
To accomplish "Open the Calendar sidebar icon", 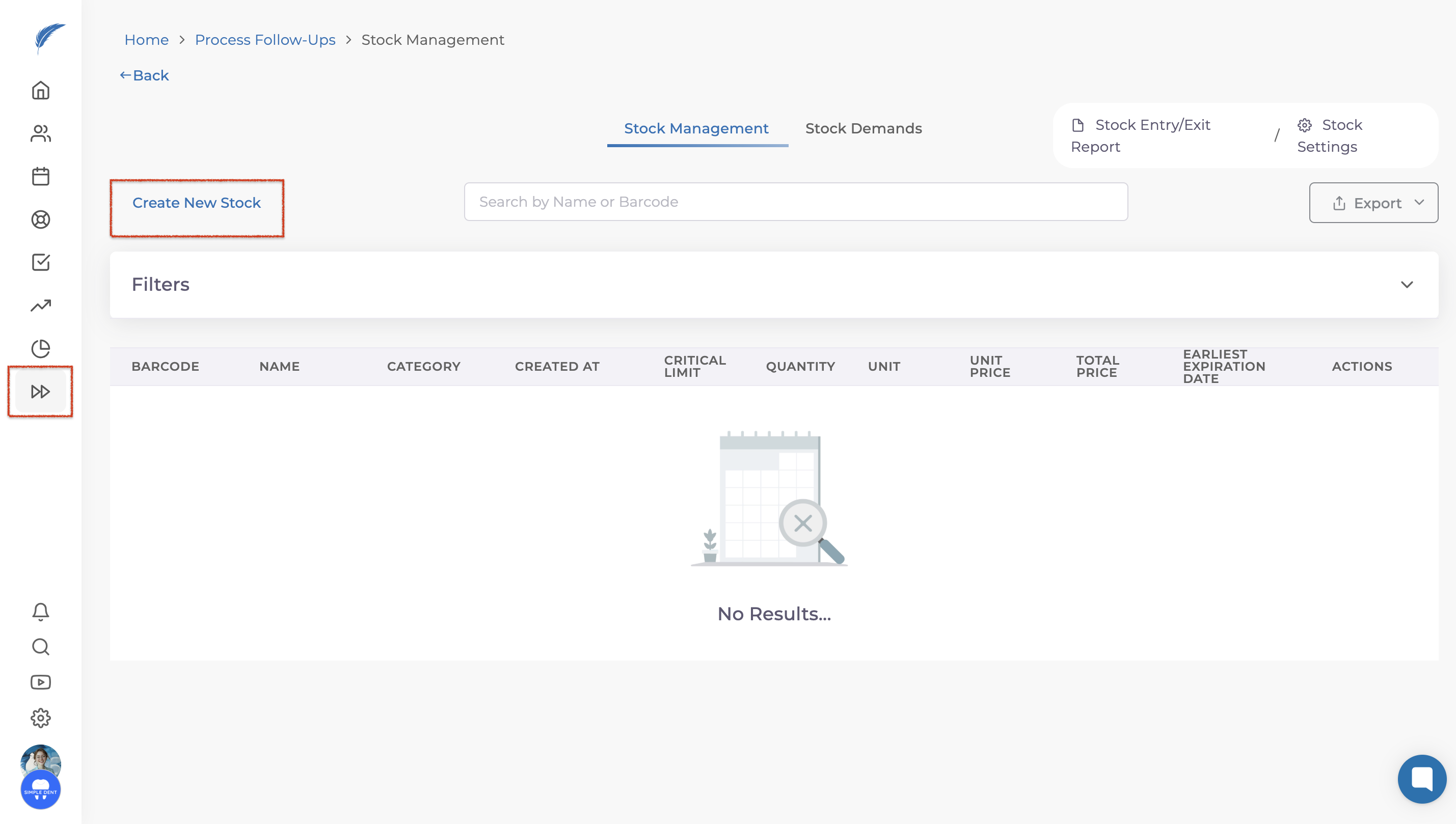I will pyautogui.click(x=40, y=177).
